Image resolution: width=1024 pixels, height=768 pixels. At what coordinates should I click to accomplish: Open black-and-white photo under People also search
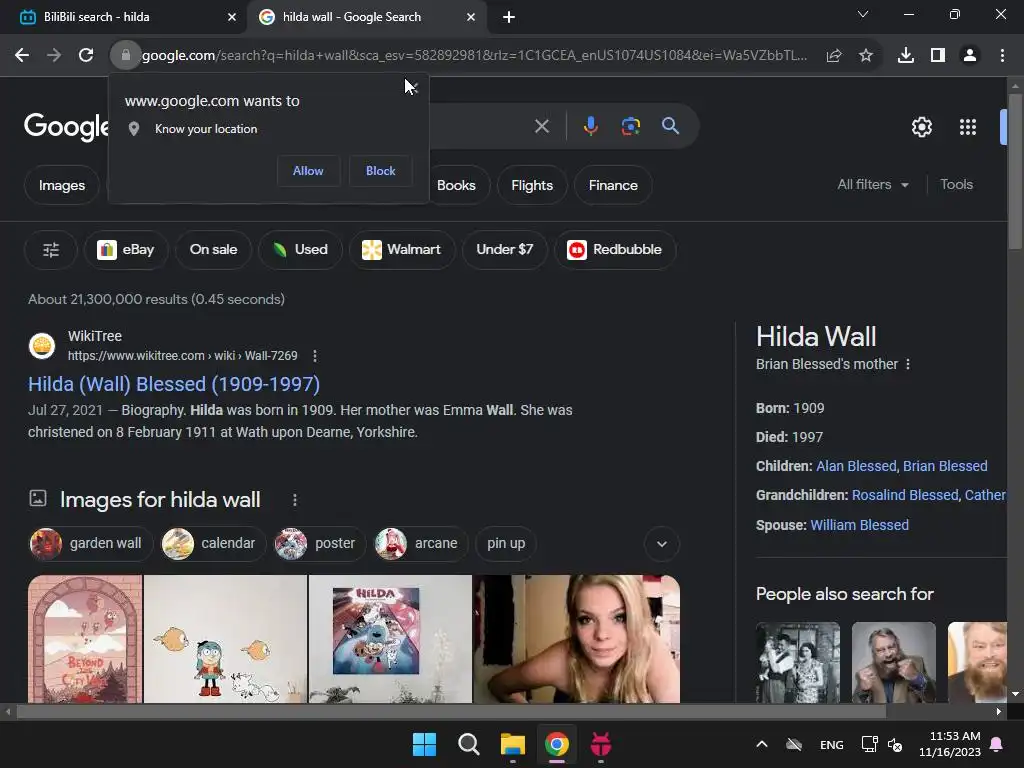[x=797, y=662]
